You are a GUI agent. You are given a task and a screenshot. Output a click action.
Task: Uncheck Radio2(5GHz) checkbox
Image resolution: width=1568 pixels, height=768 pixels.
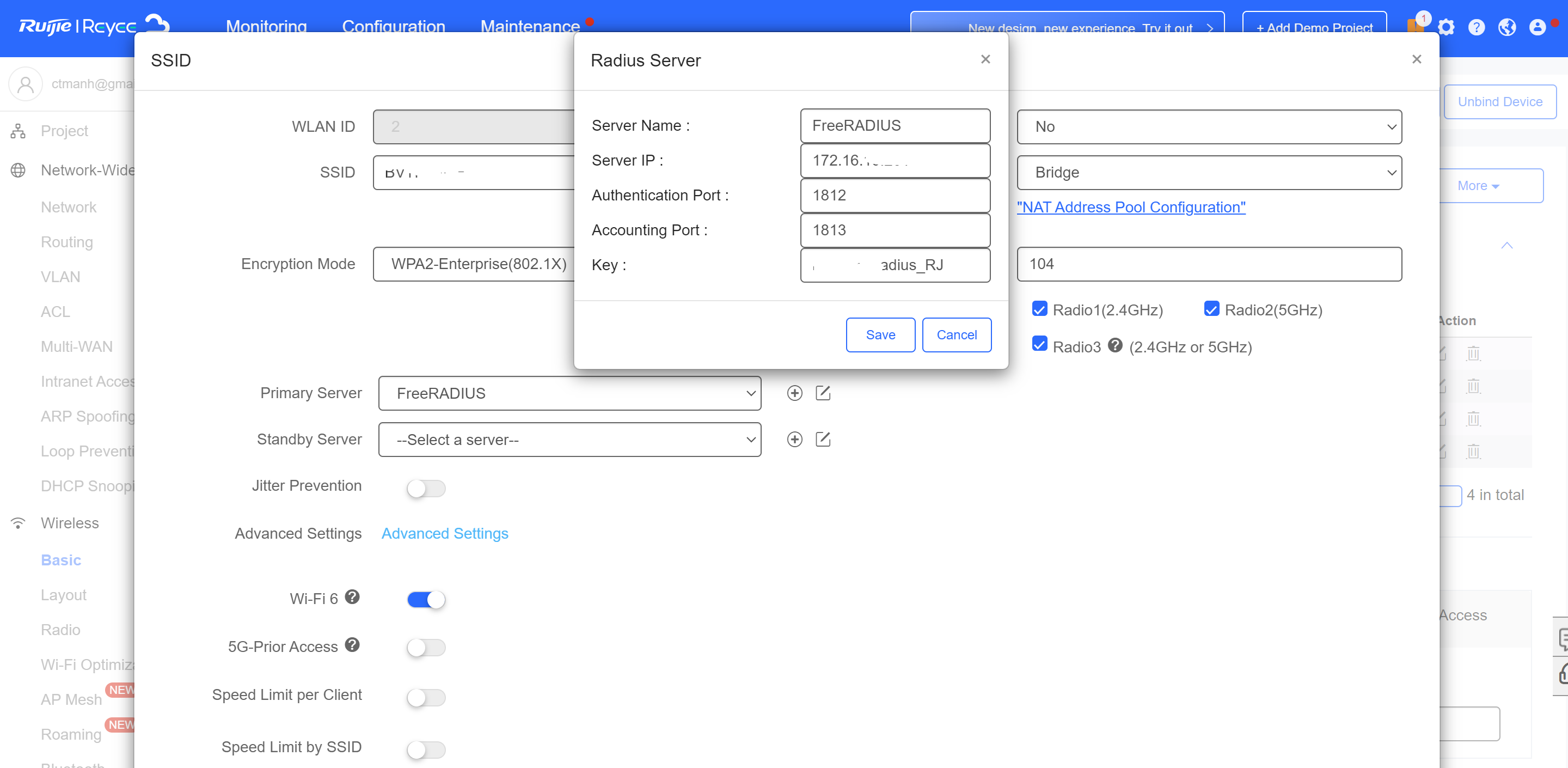[x=1211, y=309]
